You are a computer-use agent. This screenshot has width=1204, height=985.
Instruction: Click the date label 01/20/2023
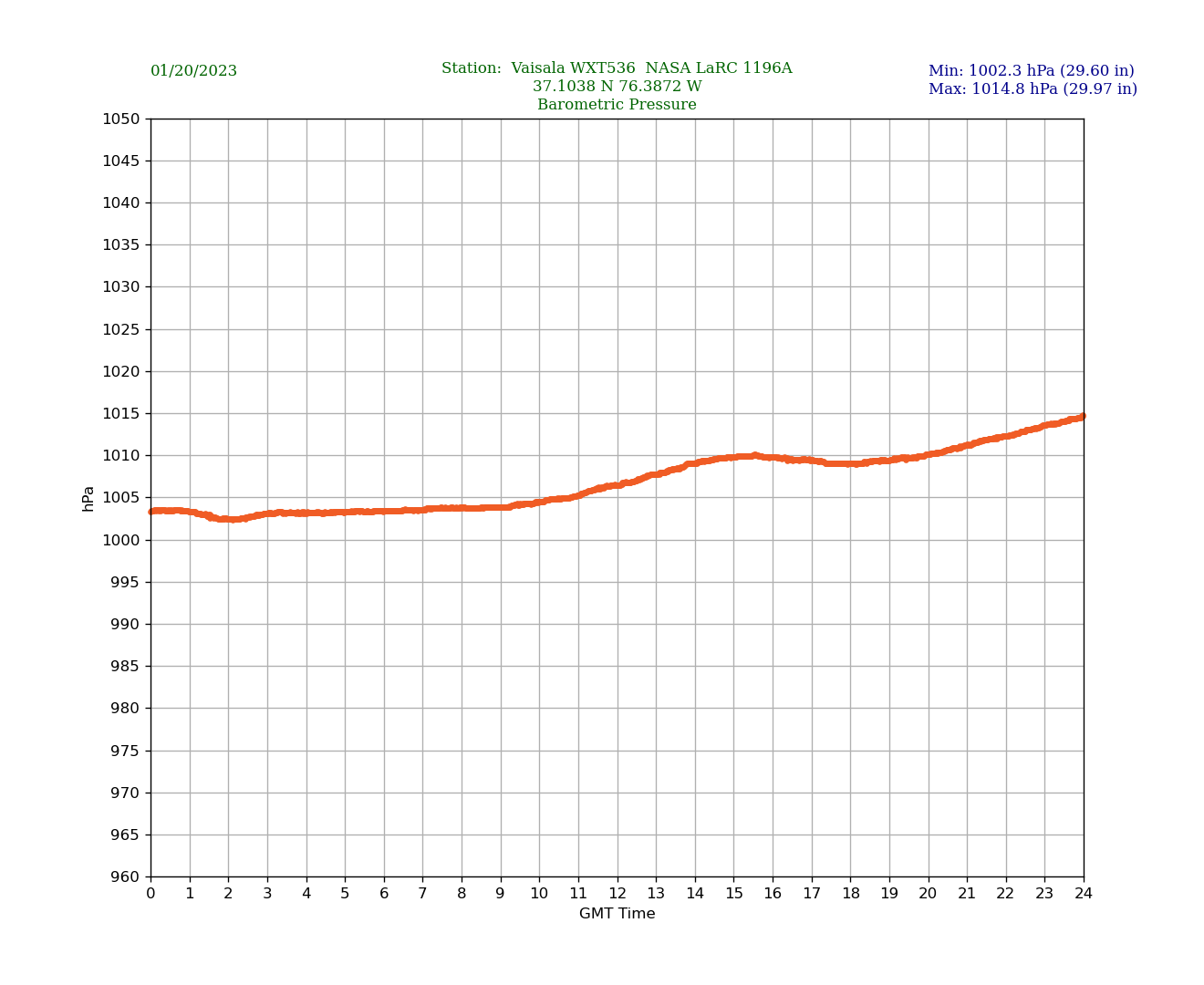pyautogui.click(x=193, y=71)
